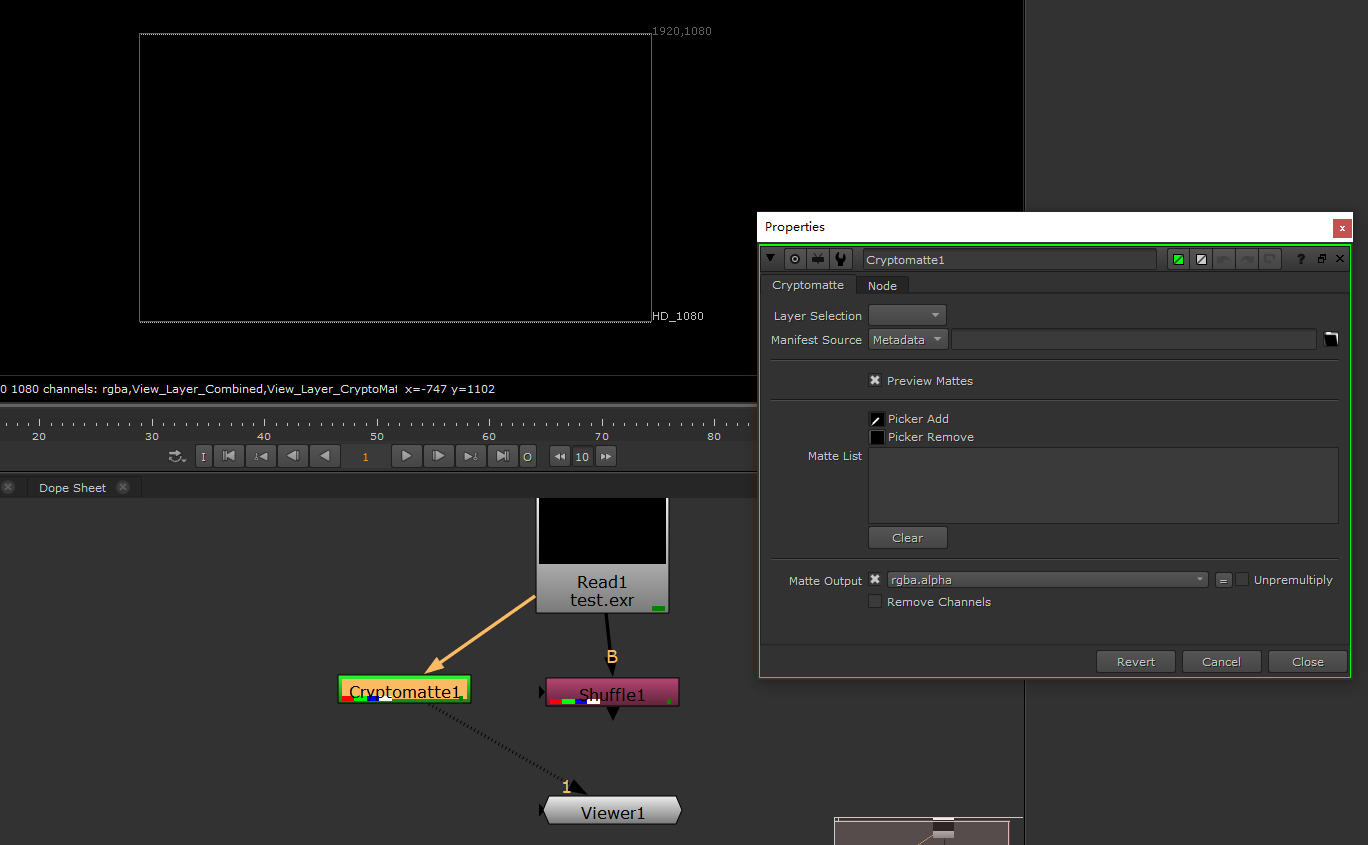Jump to next keyframe button

[x=471, y=456]
